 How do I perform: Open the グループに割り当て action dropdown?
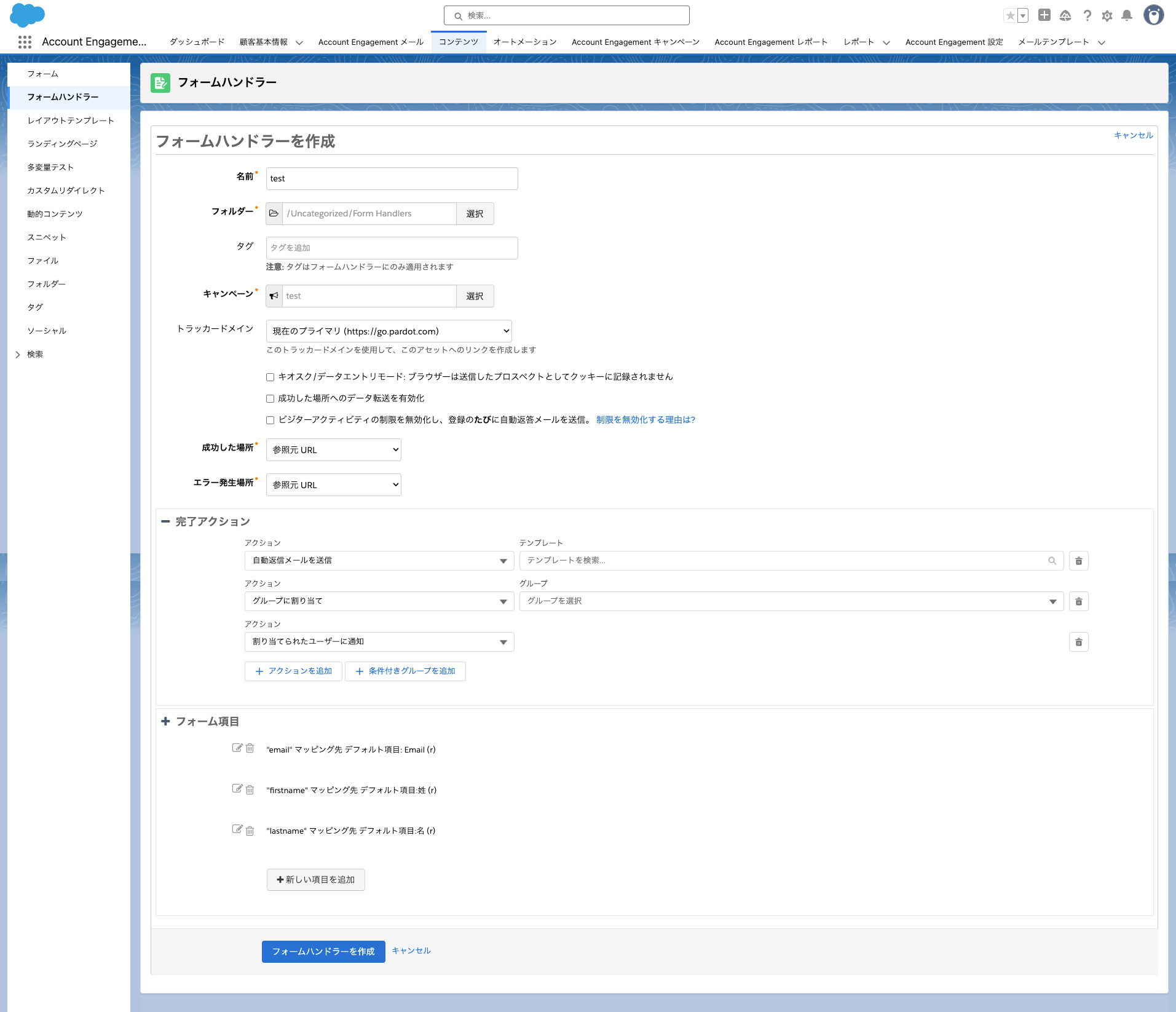coord(379,601)
